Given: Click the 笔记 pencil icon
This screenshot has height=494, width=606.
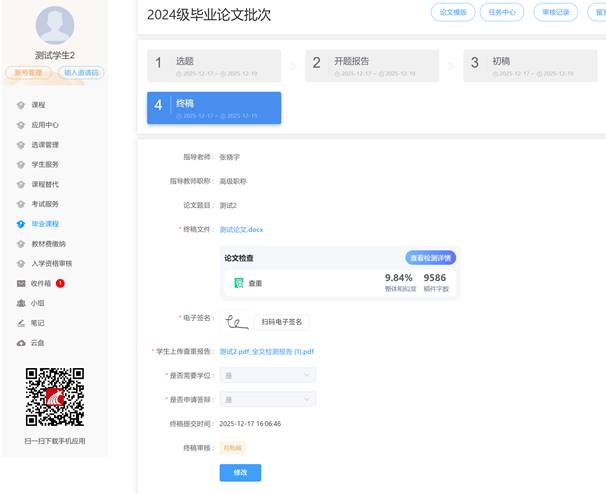Looking at the screenshot, I should (21, 323).
